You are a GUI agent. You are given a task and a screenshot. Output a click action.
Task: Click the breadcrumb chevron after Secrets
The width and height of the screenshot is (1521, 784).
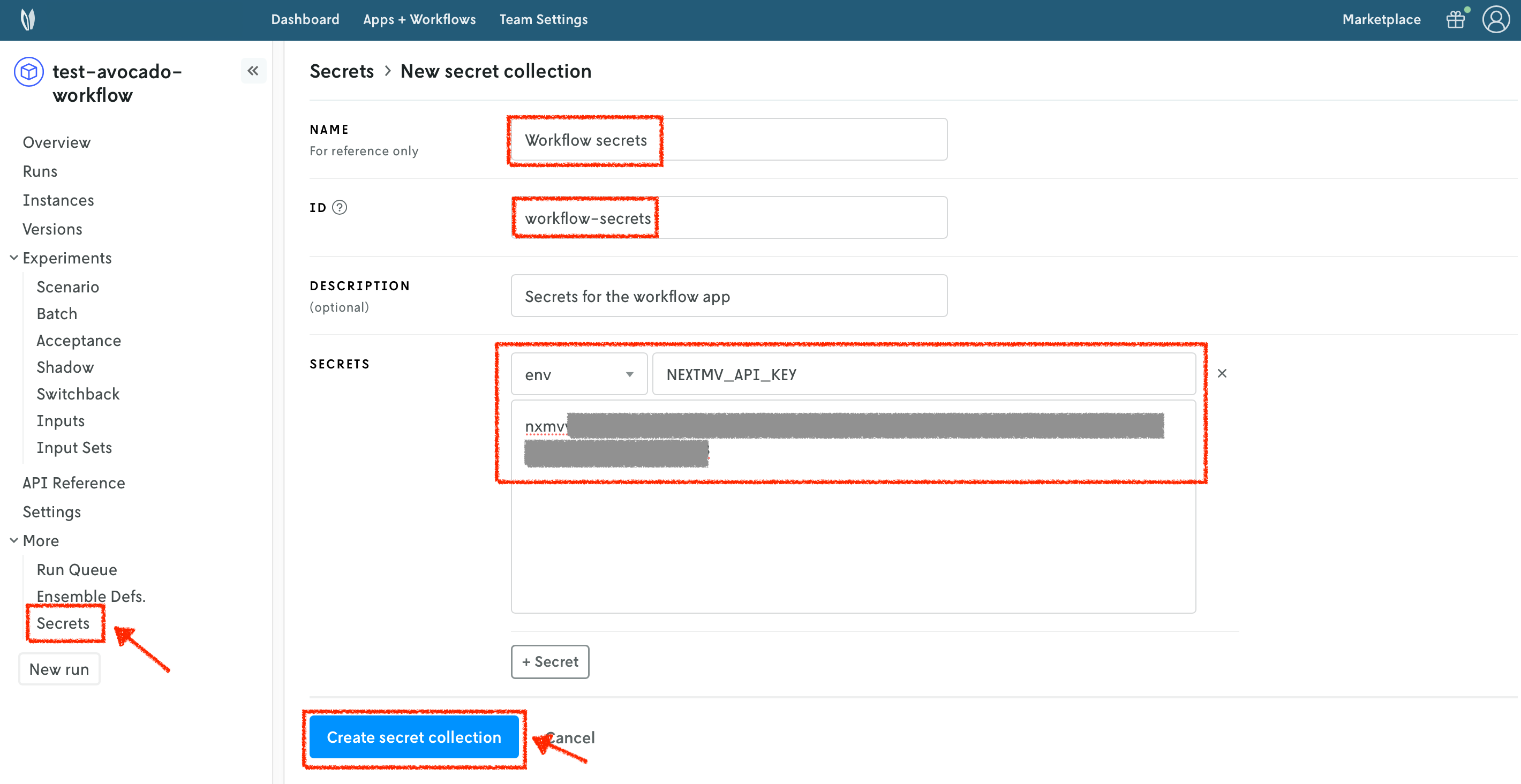[387, 71]
